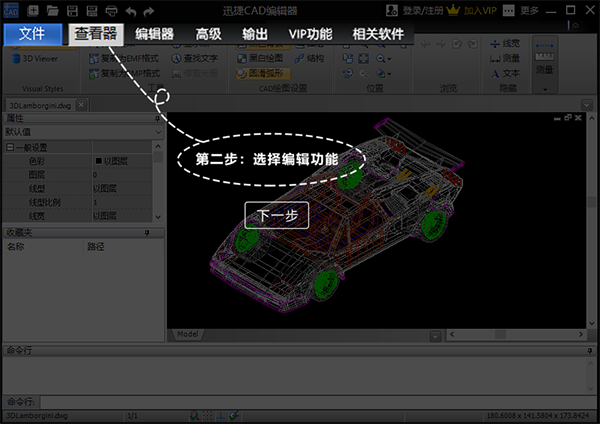This screenshot has width=600, height=424.
Task: Click the rotate icon in 位置 group
Action: 348,73
